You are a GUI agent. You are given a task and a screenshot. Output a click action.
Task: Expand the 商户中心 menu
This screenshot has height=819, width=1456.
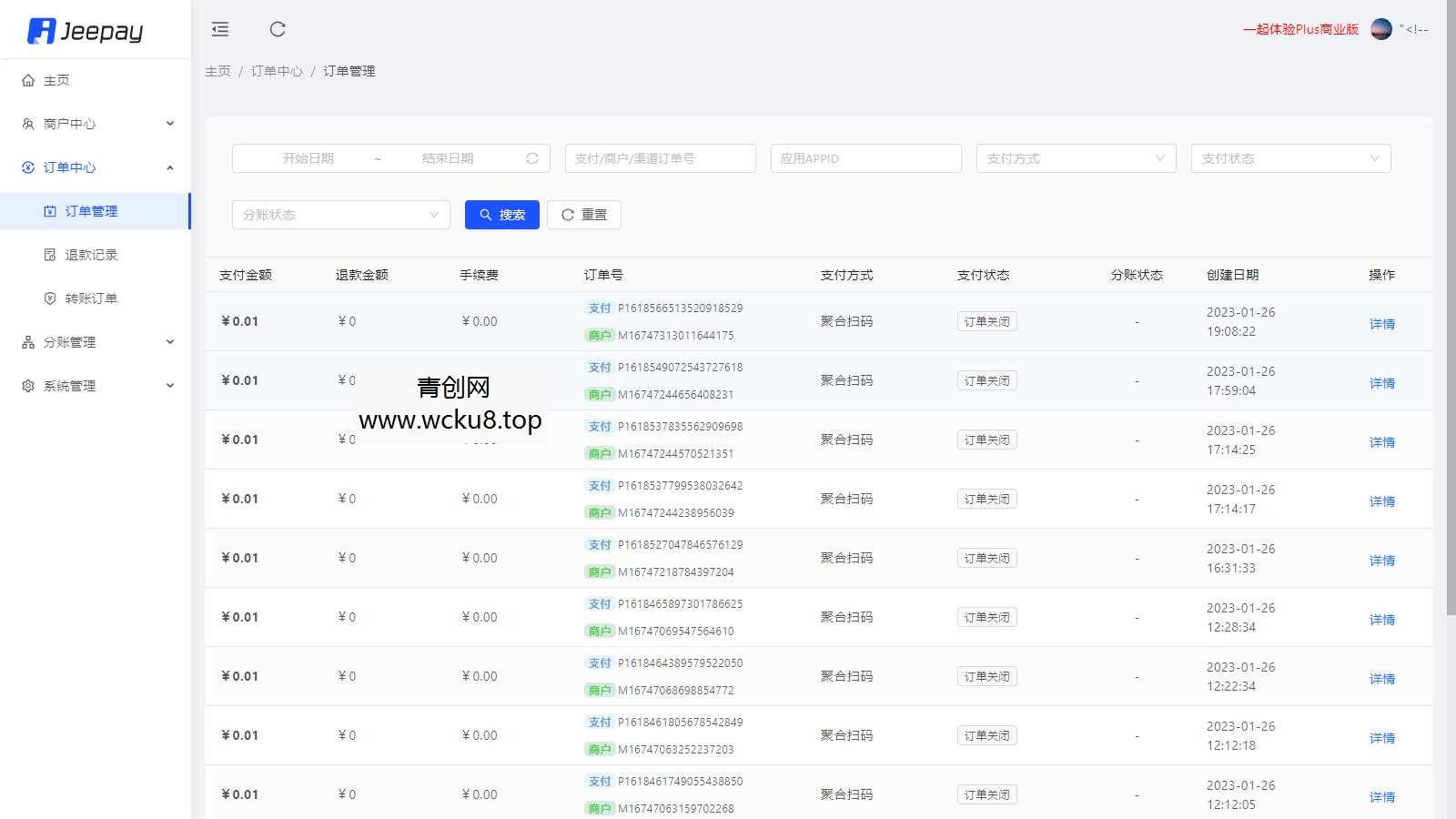(x=69, y=124)
